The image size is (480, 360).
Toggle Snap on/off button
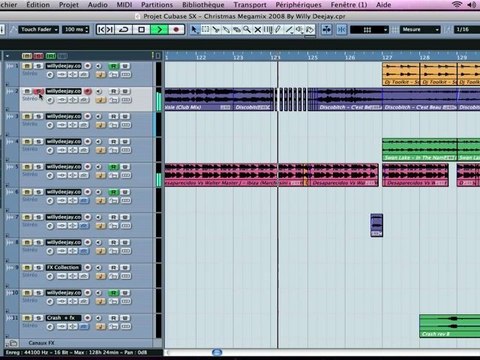(x=342, y=30)
